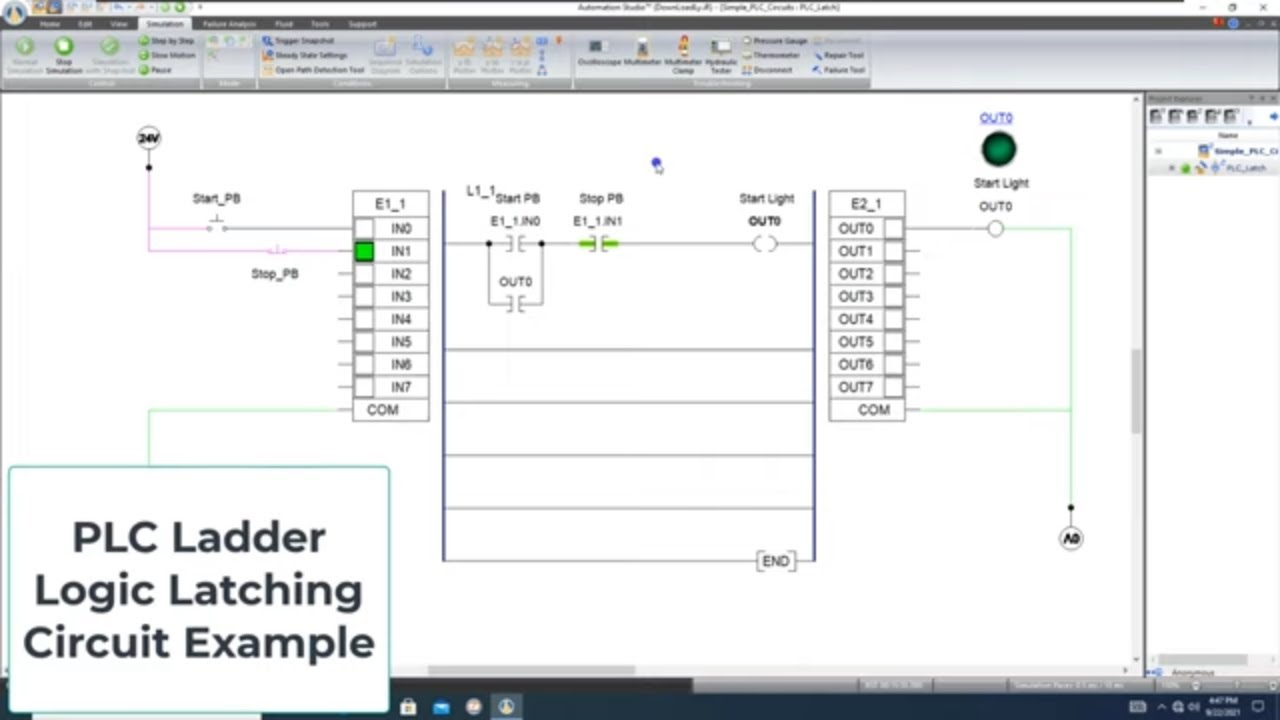Select the Start PB contact E1_1.IN0
This screenshot has width=1280, height=720.
[515, 244]
